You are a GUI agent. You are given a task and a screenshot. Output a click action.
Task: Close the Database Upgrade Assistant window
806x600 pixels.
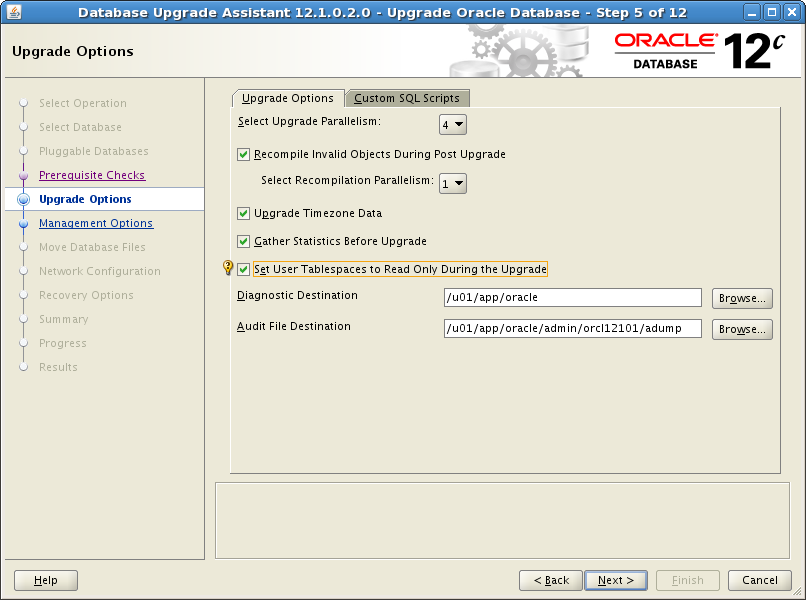792,12
